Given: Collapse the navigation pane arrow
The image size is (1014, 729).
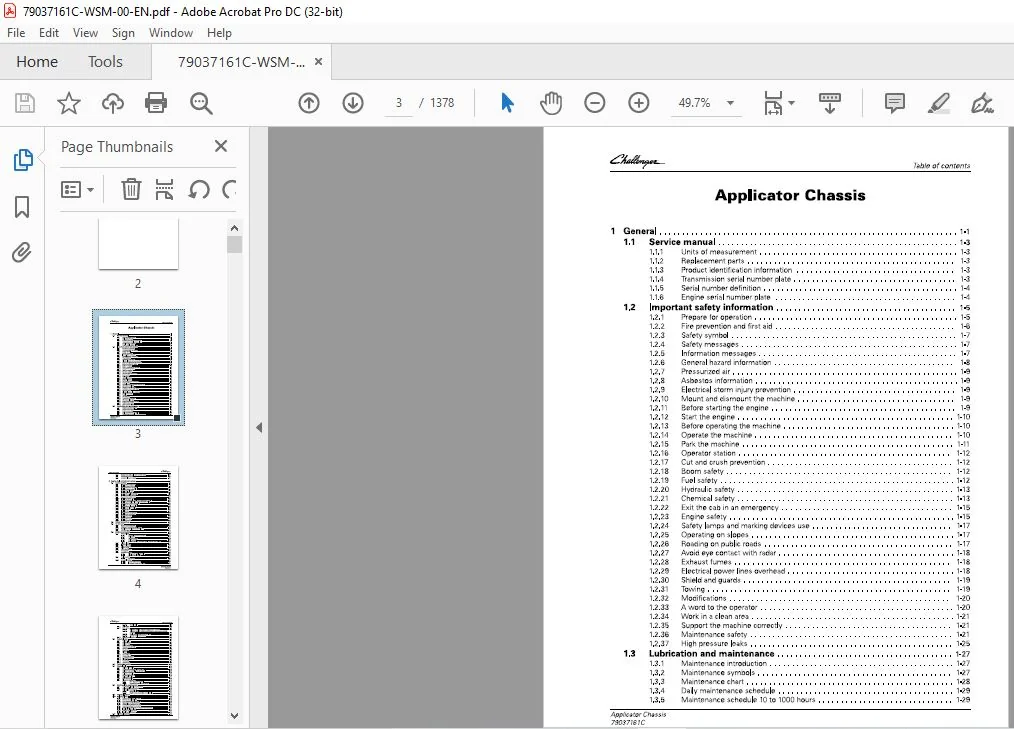Looking at the screenshot, I should point(259,428).
